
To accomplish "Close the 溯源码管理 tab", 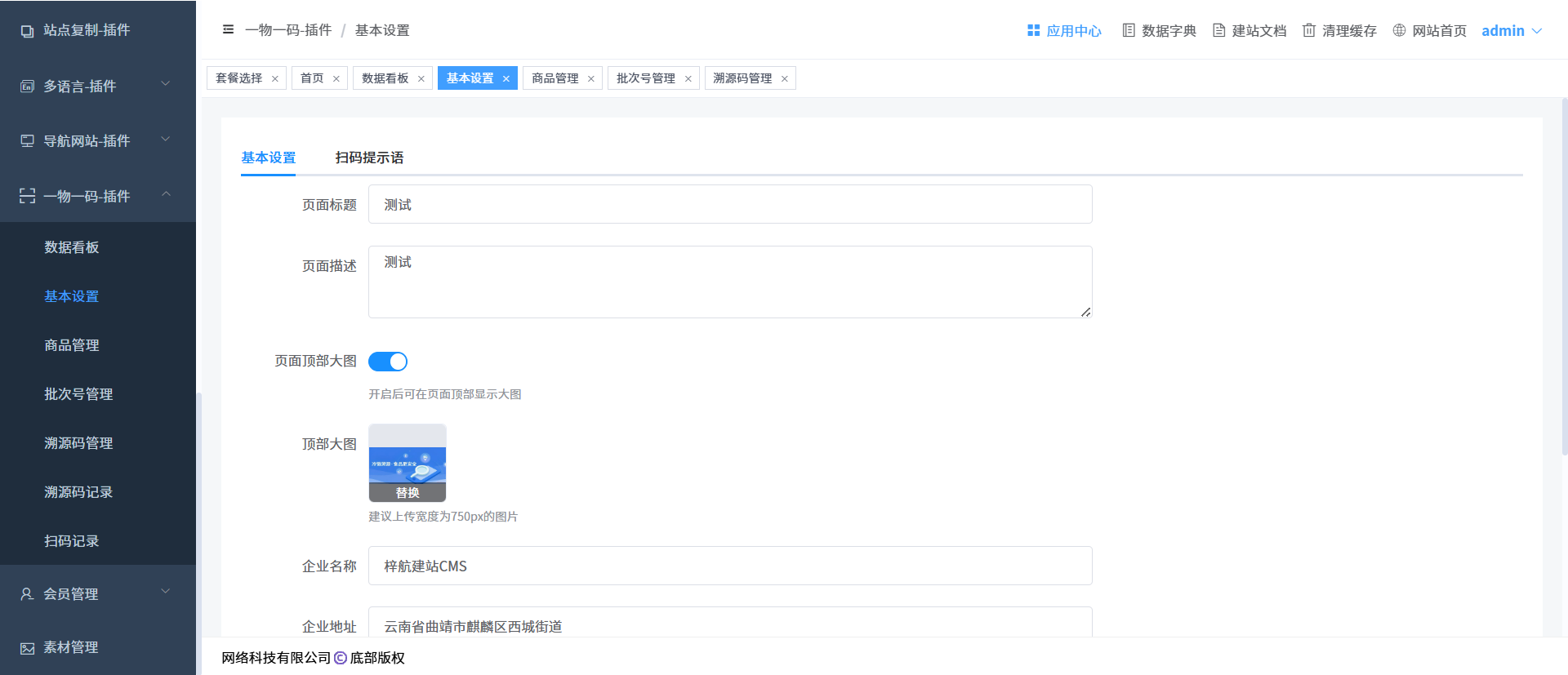I will coord(784,79).
